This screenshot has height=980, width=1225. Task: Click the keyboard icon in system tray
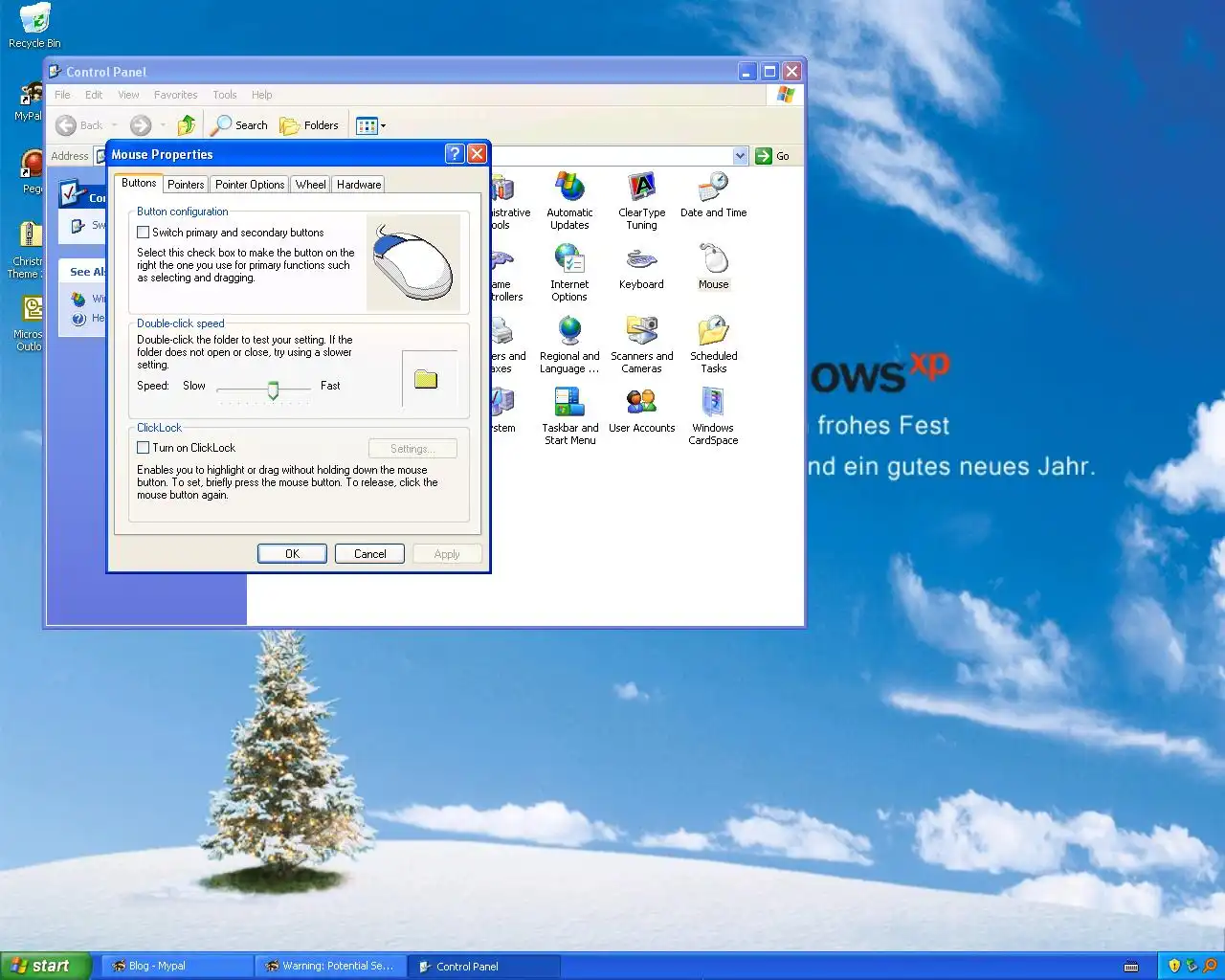[1131, 967]
